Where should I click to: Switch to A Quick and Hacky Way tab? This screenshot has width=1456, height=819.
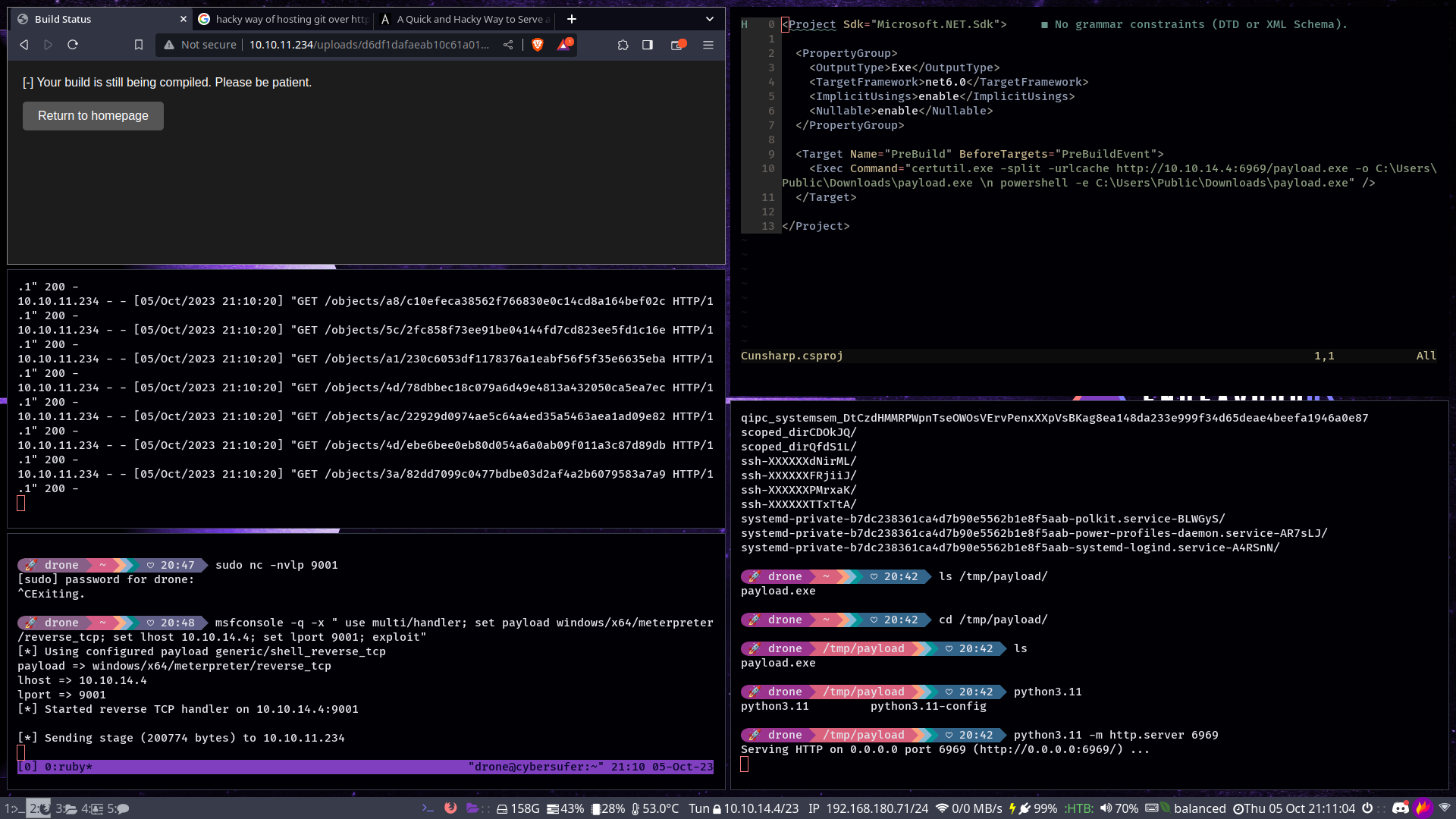466,19
